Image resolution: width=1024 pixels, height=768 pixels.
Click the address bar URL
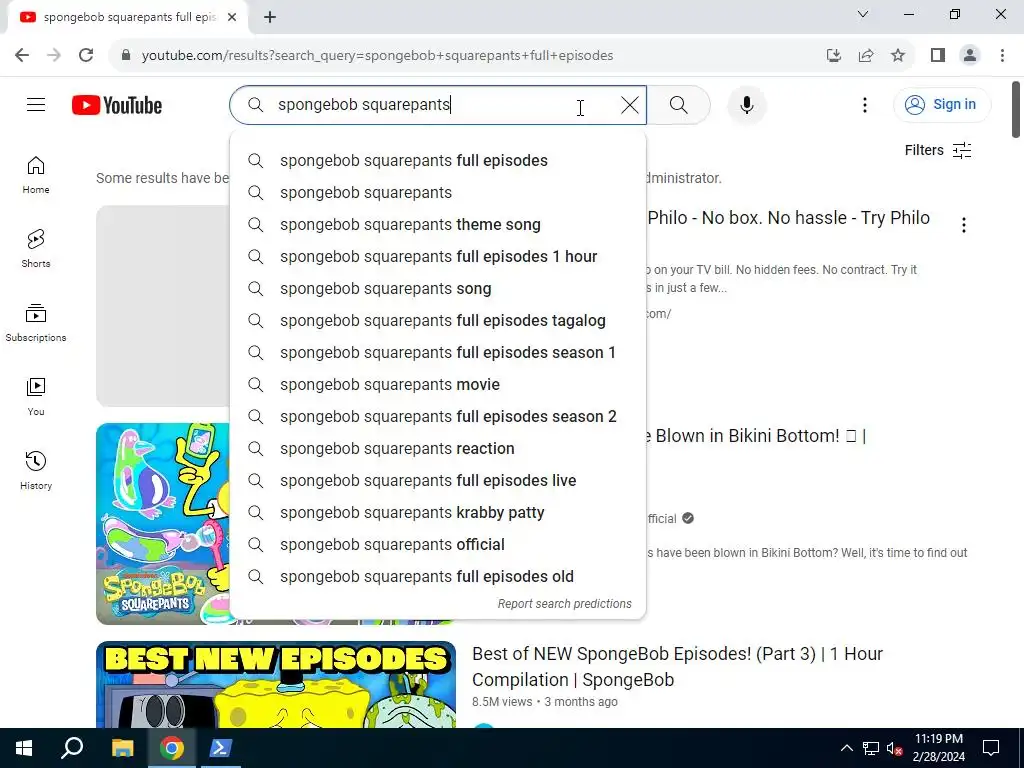(x=377, y=56)
